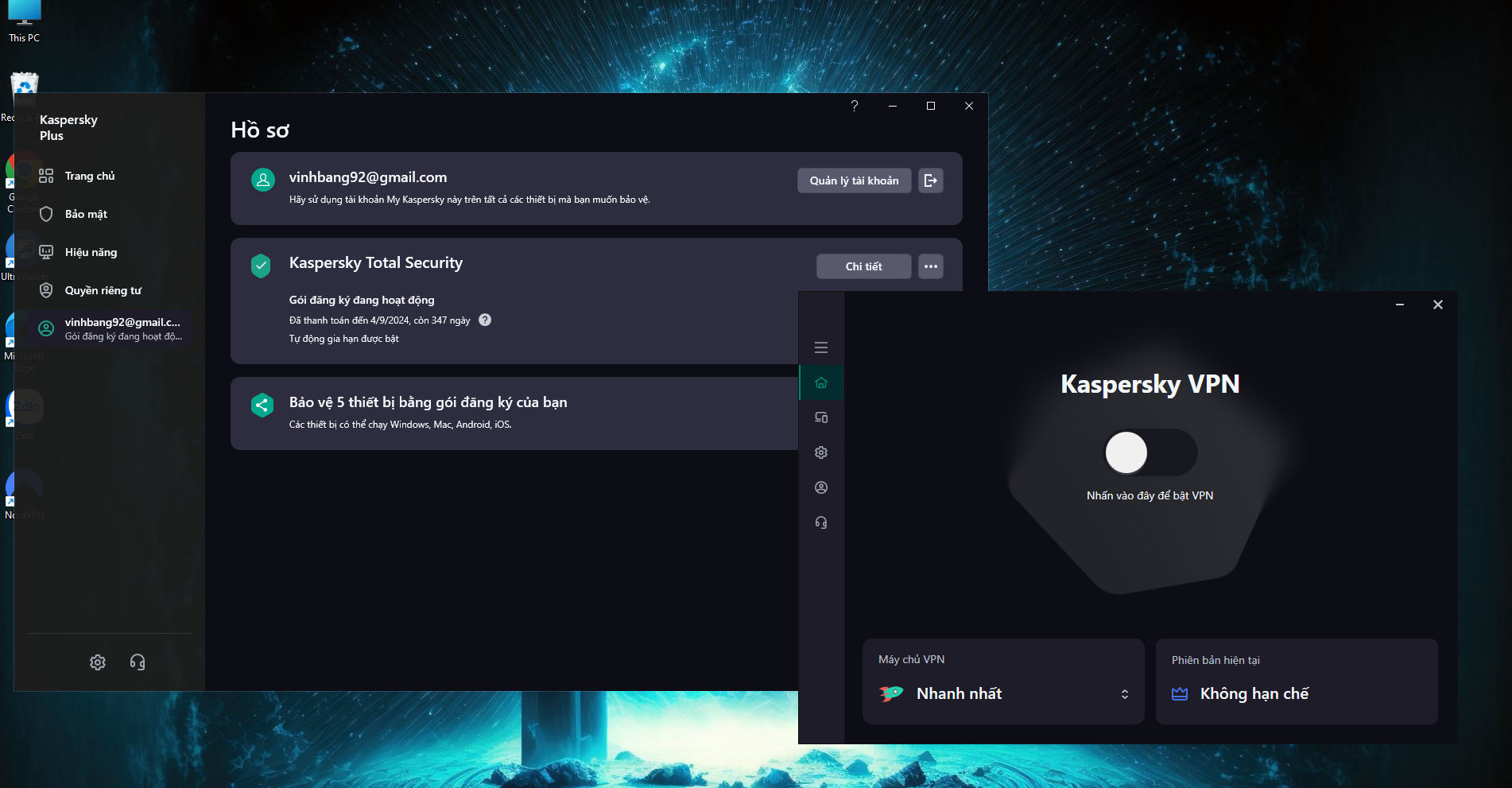Click the sign-out icon next to account
Screen dimensions: 1512x788
931,181
